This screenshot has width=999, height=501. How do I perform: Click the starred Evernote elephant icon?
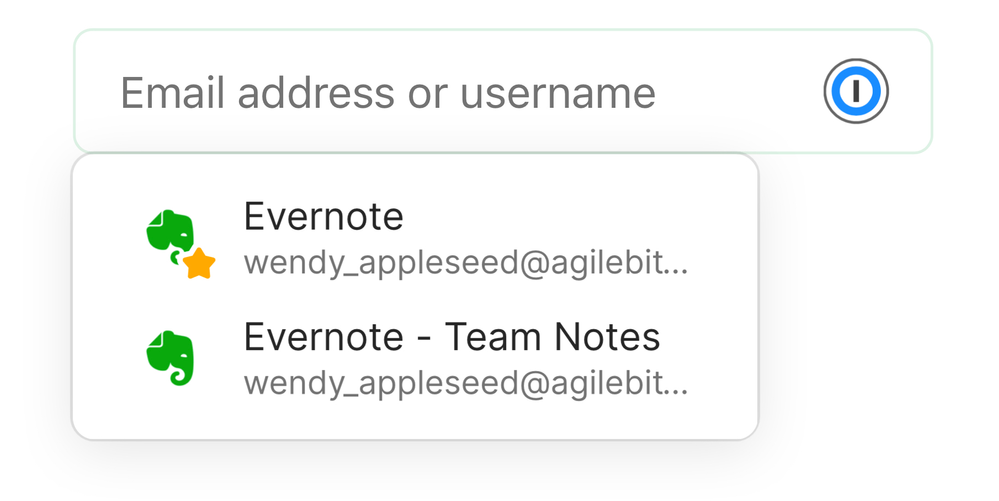click(170, 236)
